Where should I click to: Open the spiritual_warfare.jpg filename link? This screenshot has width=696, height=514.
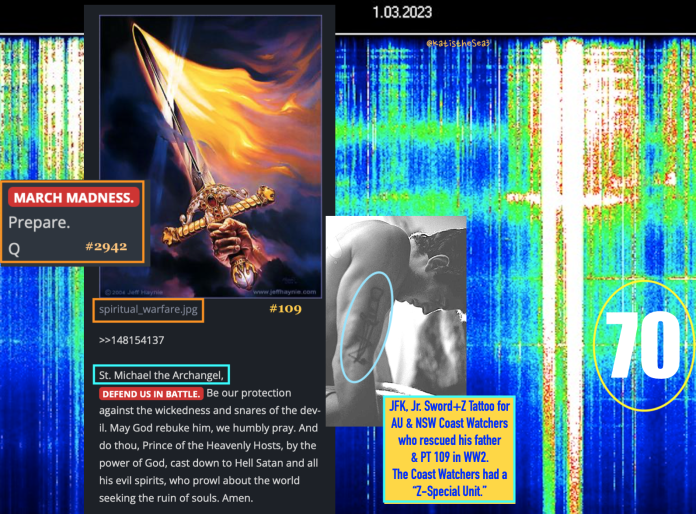tap(149, 310)
